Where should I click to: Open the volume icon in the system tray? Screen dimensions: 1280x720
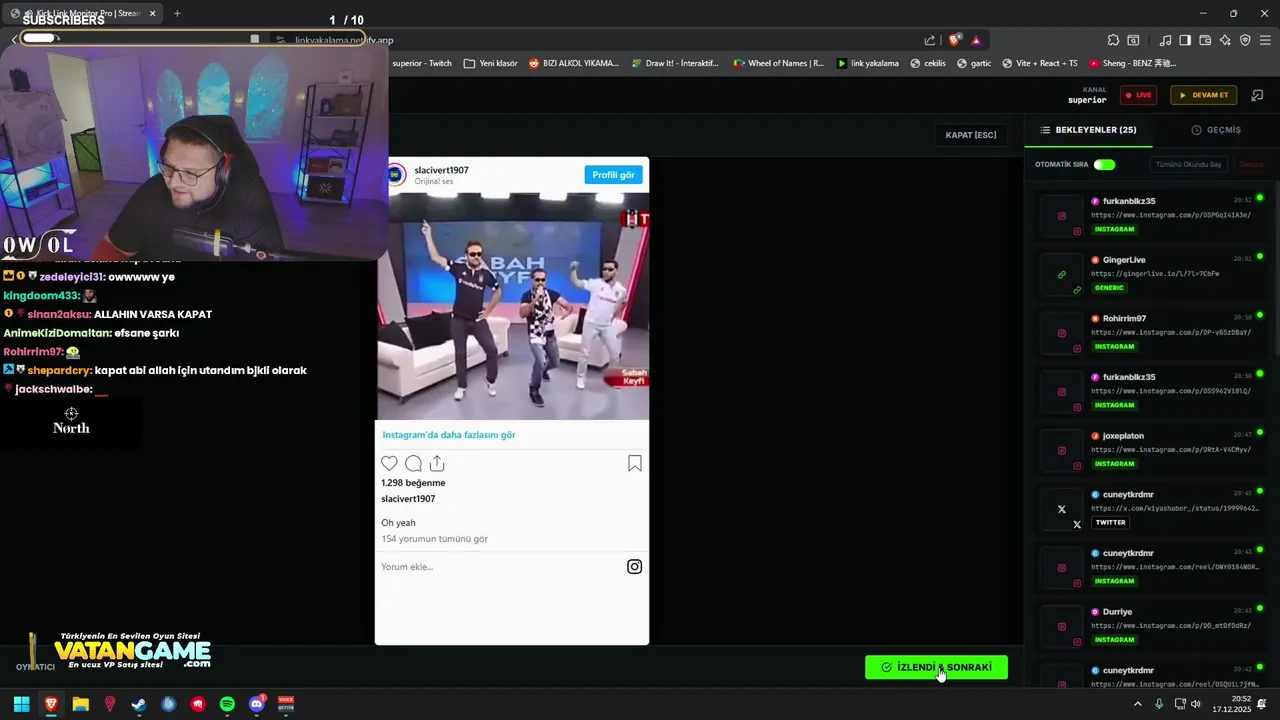coord(1197,704)
